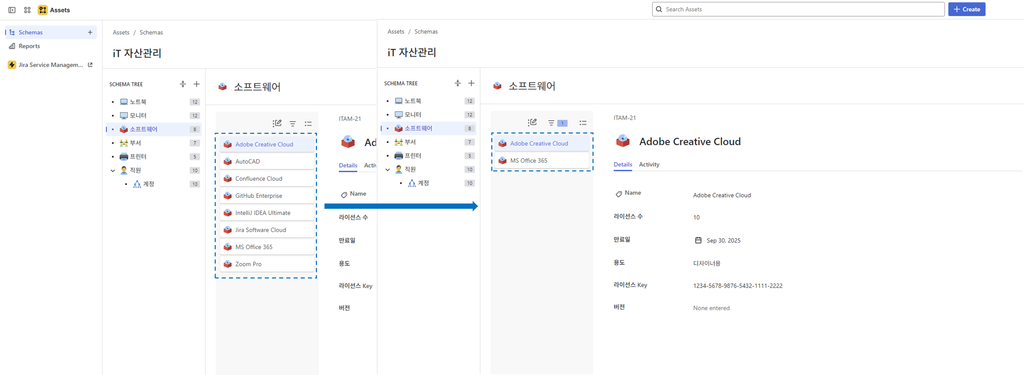This screenshot has width=1024, height=375.
Task: Open Zoom Pro in the software list
Action: [266, 264]
